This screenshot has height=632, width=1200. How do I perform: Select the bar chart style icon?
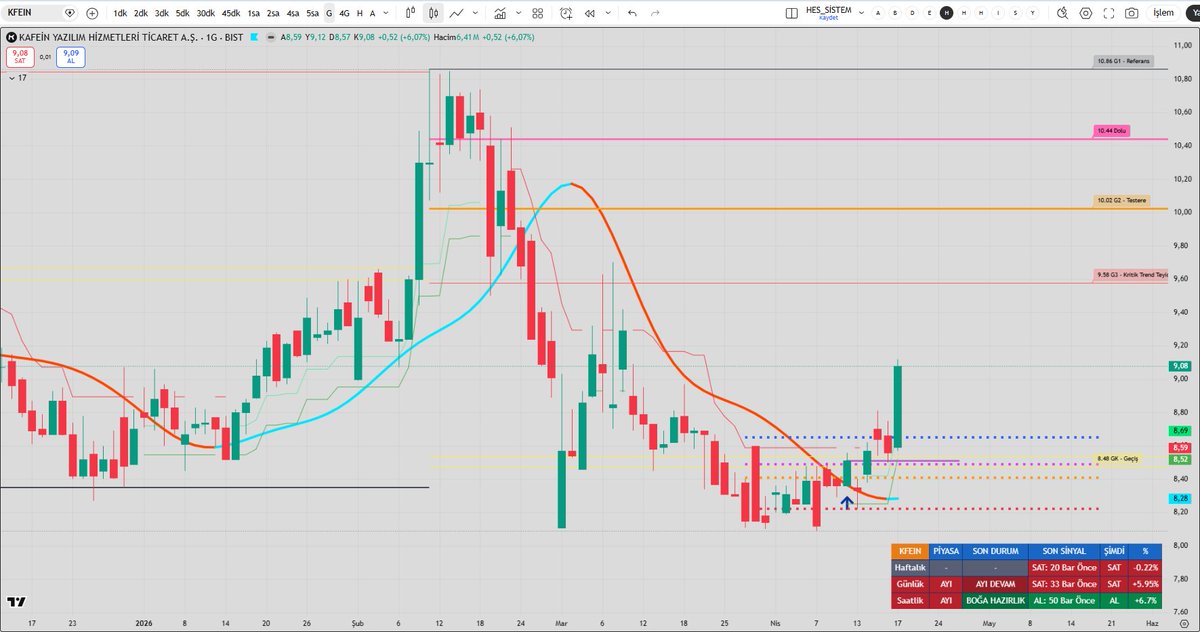coord(411,14)
